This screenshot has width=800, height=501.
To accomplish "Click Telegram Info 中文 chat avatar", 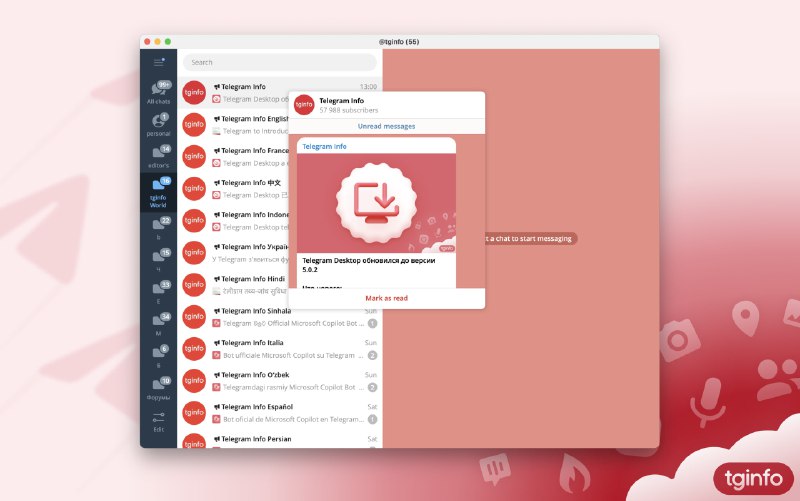I will point(194,188).
